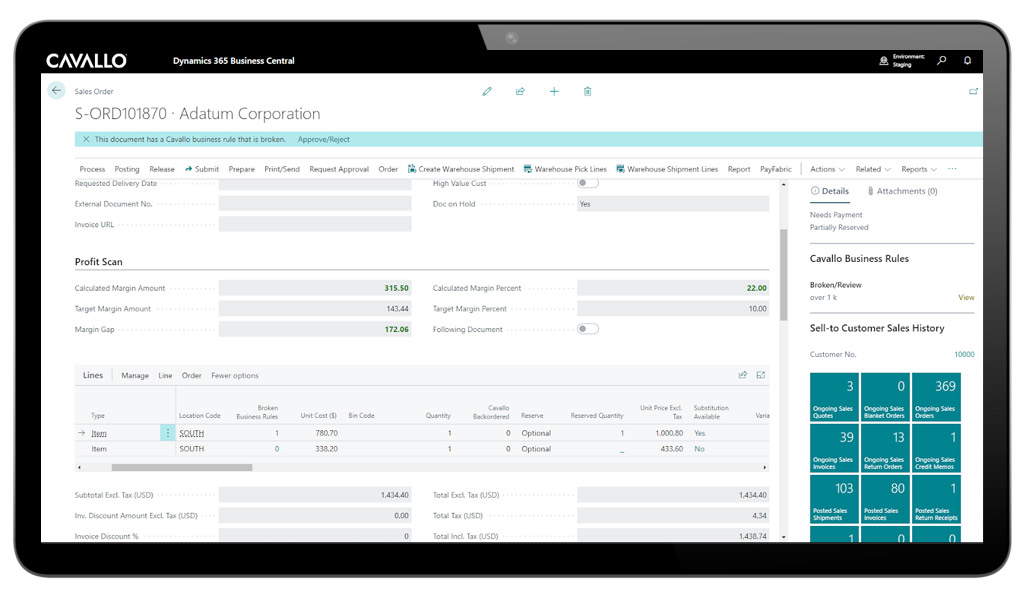Click the Margin Gap 172.06 value
This screenshot has height=596, width=1024.
click(x=396, y=330)
